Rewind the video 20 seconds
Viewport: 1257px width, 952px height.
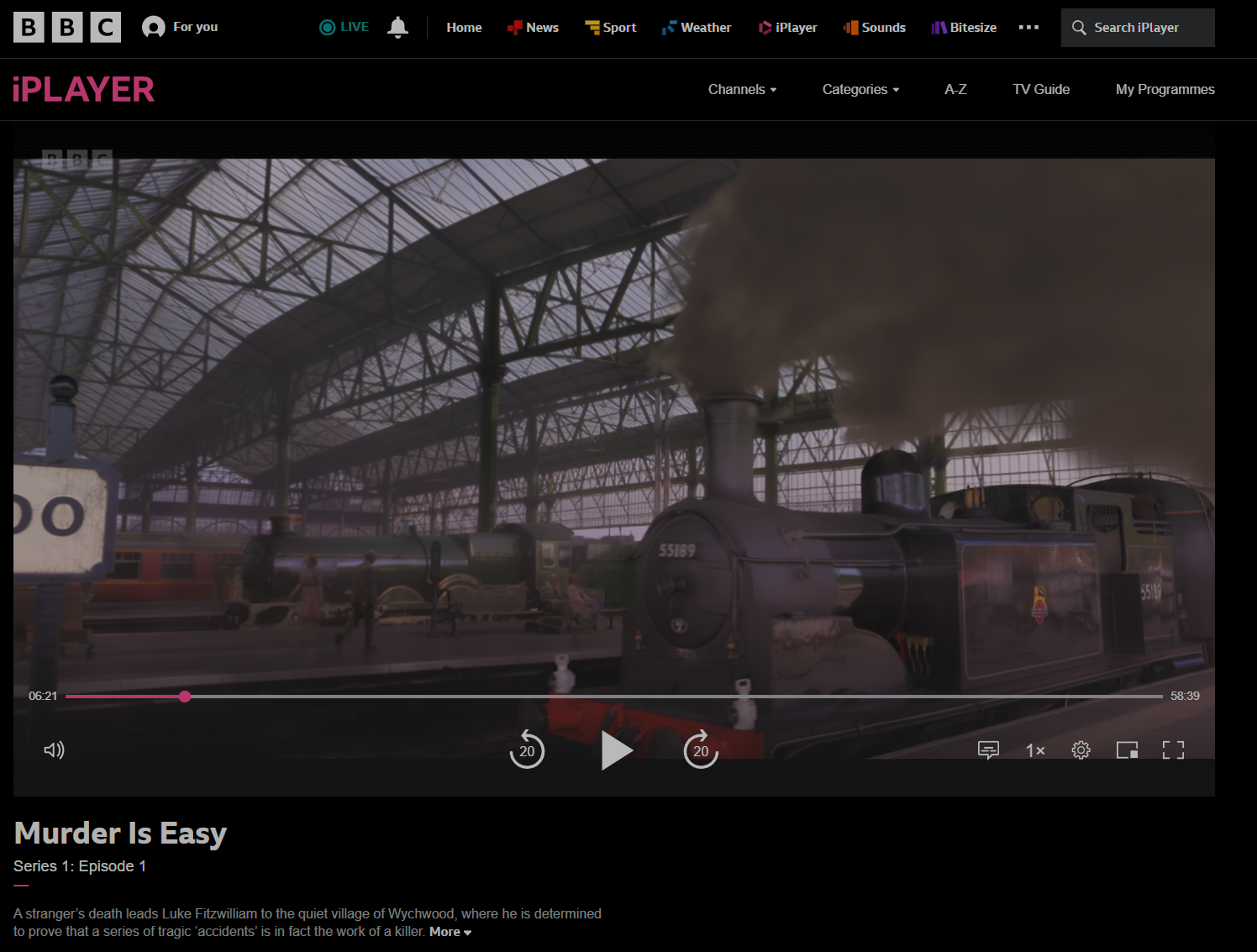[x=527, y=750]
